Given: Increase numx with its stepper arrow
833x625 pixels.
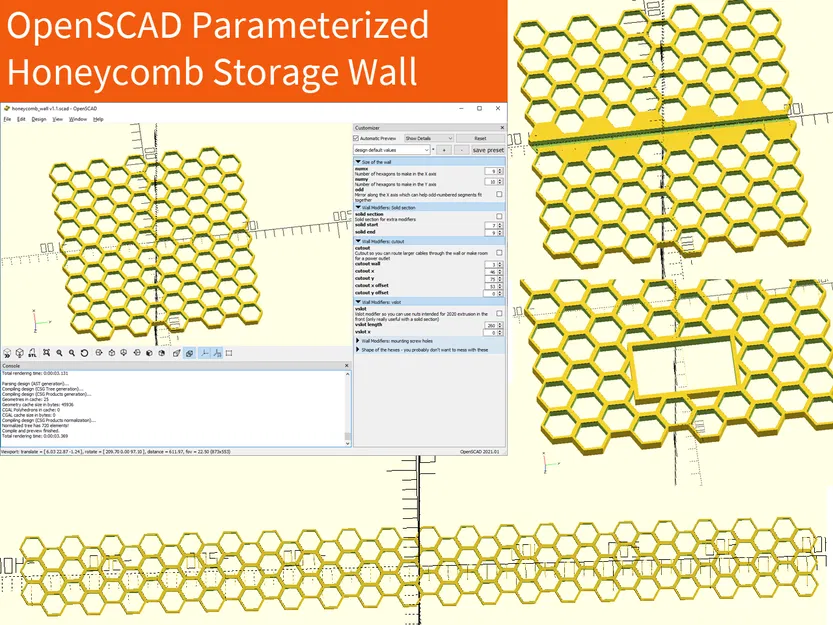Looking at the screenshot, I should click(x=499, y=169).
